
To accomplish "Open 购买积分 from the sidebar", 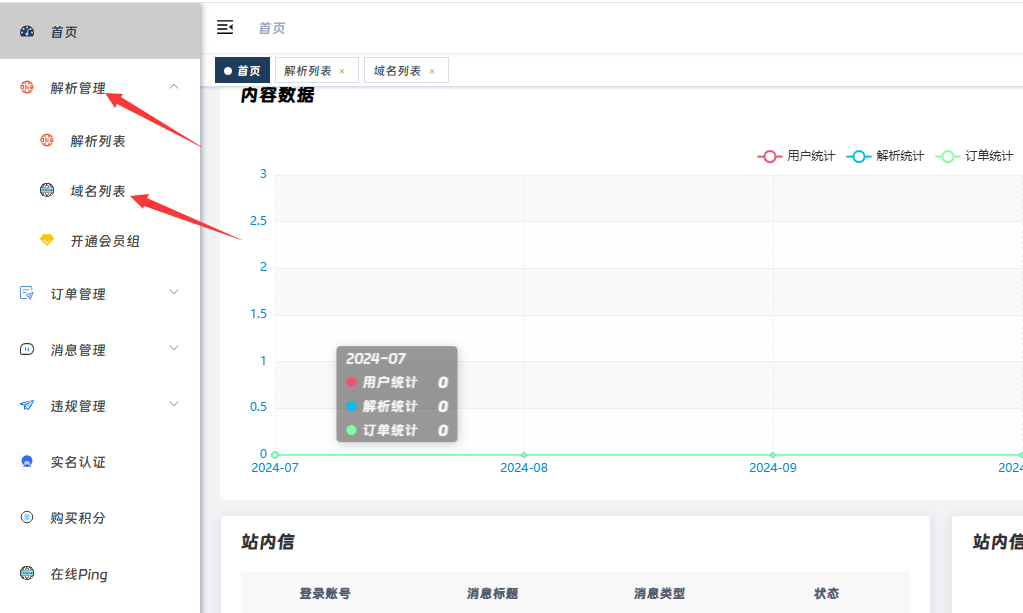I will 78,518.
